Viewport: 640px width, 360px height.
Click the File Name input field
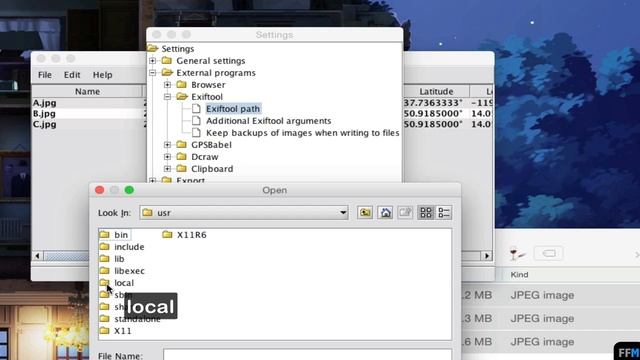pyautogui.click(x=307, y=355)
